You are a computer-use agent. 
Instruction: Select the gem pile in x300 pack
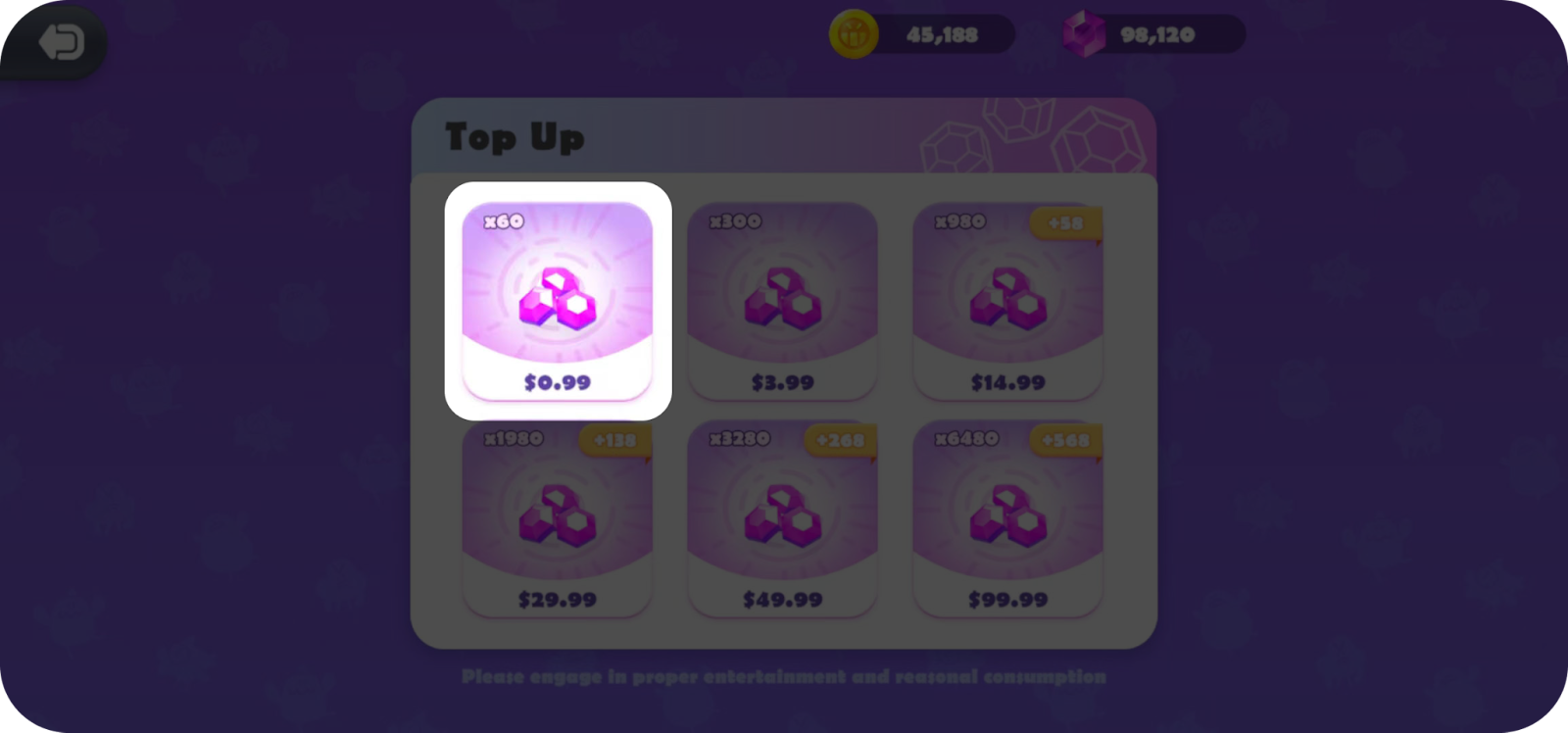point(783,298)
